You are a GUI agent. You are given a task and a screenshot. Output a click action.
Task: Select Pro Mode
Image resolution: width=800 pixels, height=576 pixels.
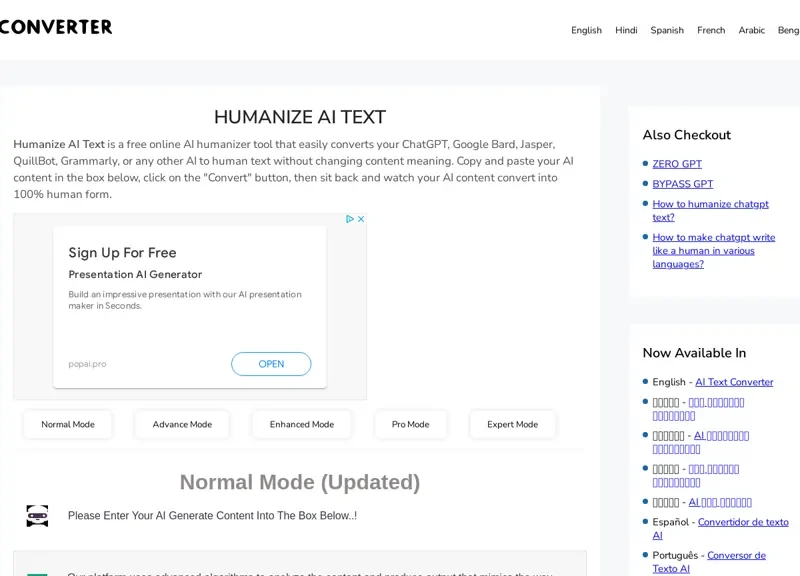coord(410,424)
